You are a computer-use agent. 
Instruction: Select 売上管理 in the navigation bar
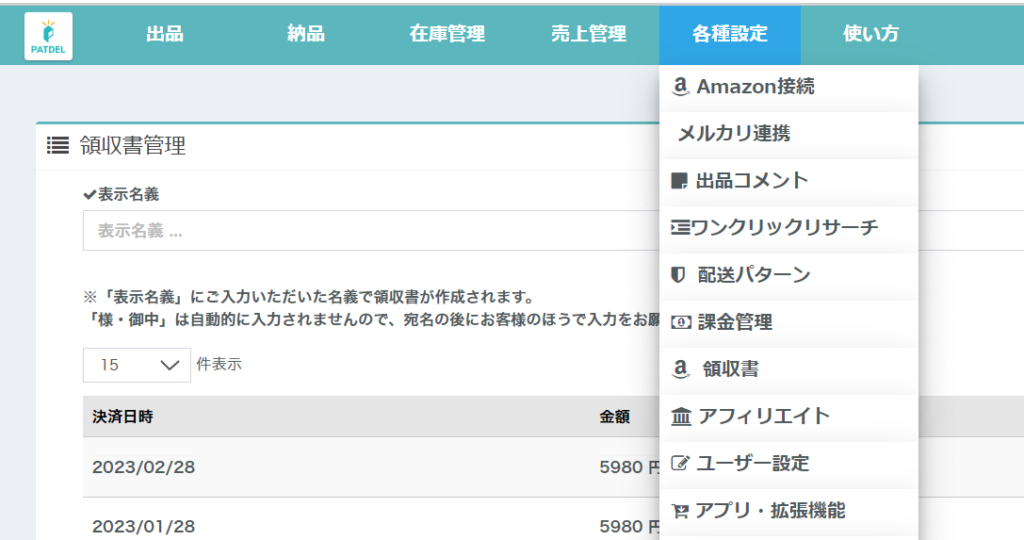[x=588, y=34]
